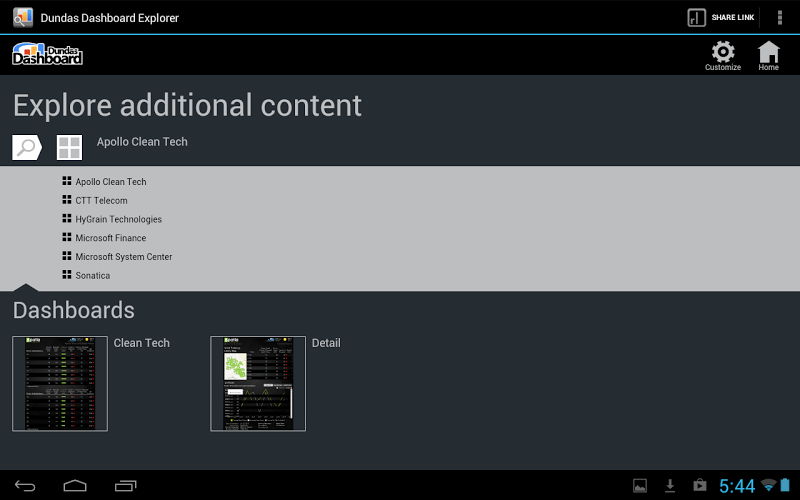Click grid icon beside Microsoft Finance
Screen dimensions: 800x500
(x=67, y=237)
